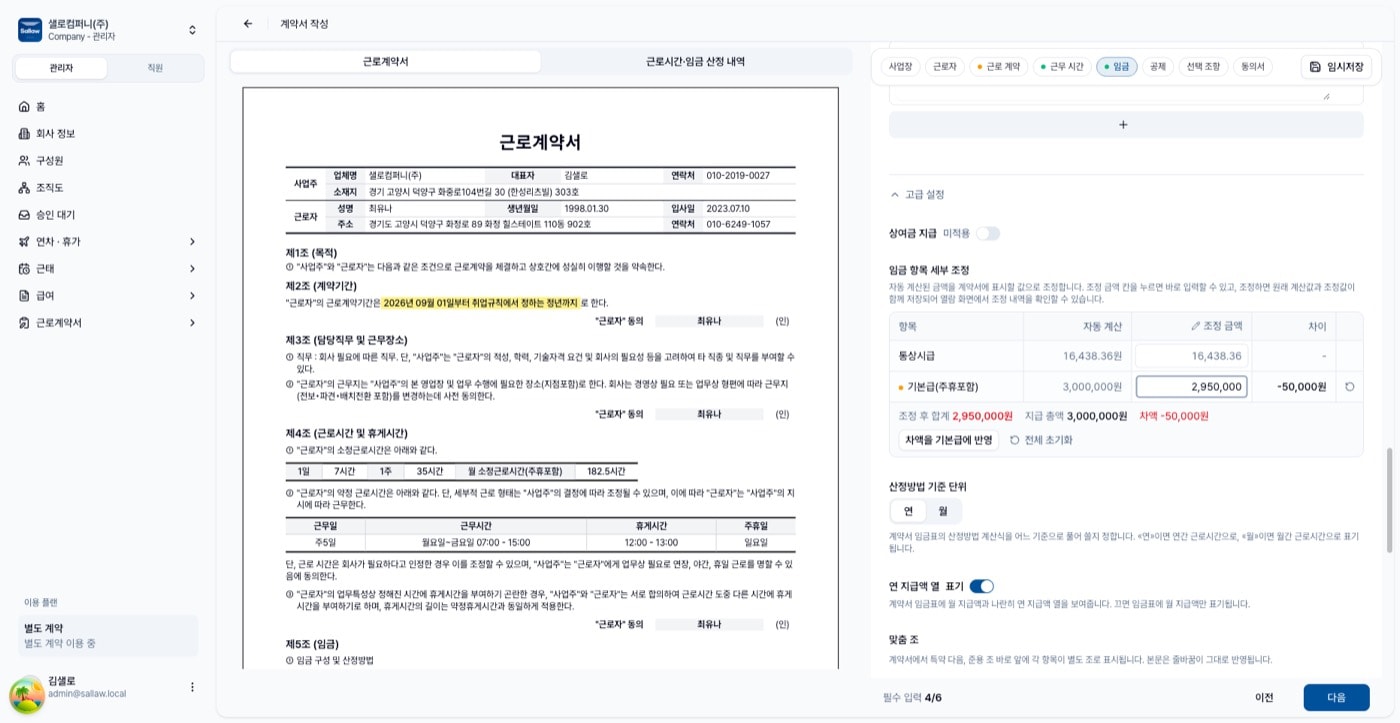1400x723 pixels.
Task: Switch to 직원 mode
Action: coord(155,68)
